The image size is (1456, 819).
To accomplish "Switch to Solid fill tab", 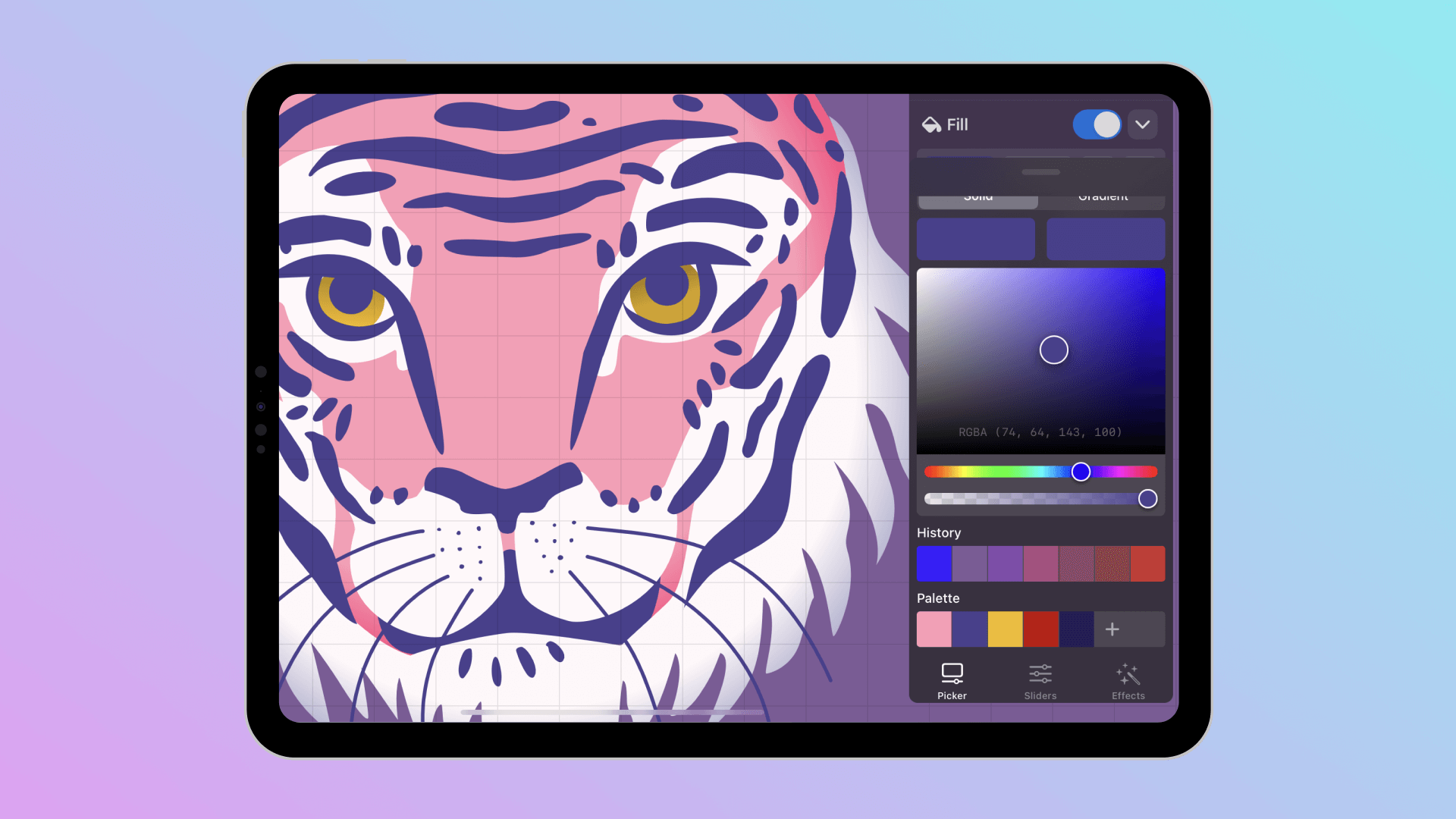I will pos(977,195).
